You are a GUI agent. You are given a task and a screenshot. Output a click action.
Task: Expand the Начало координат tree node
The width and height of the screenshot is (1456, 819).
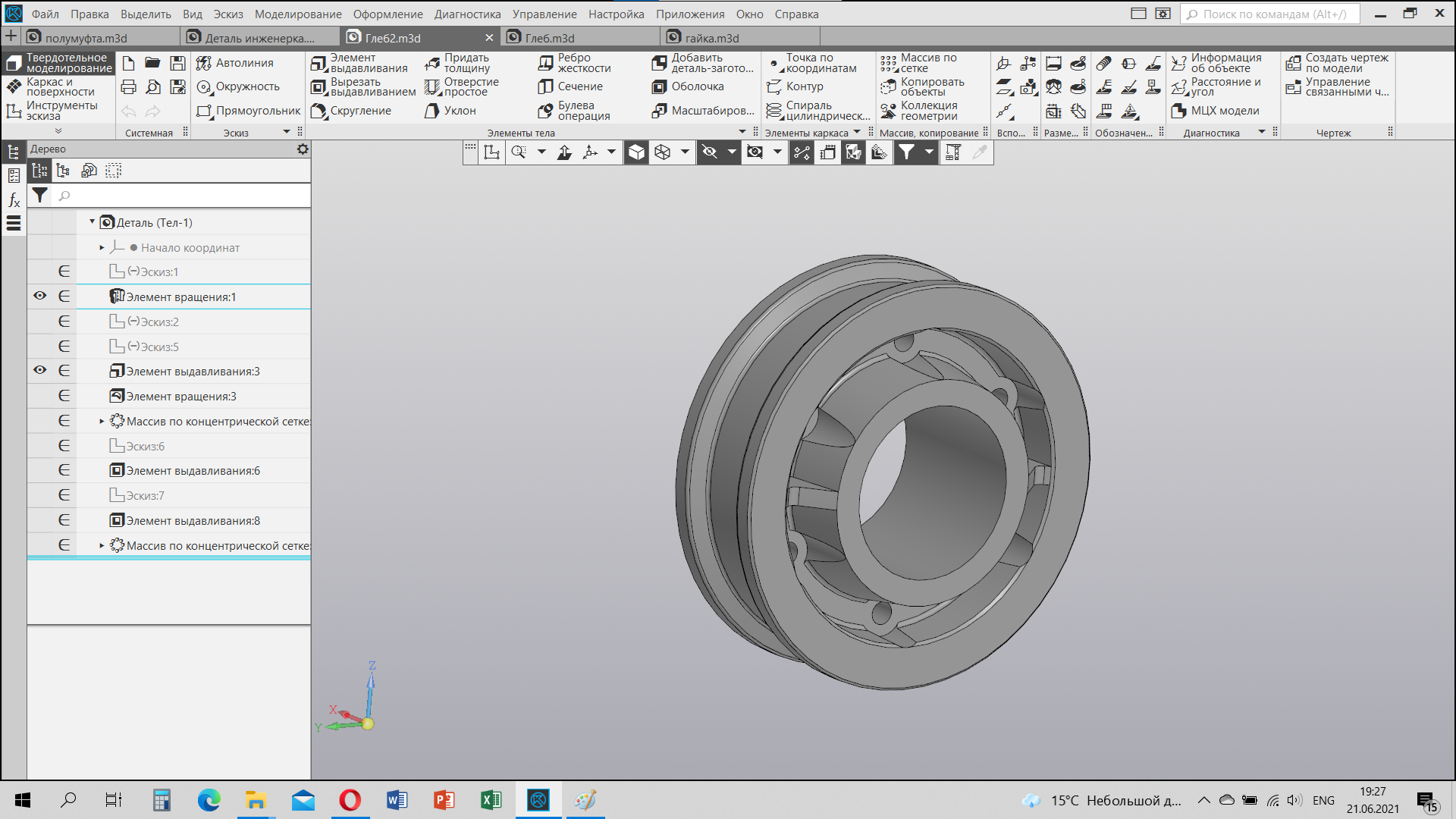click(x=102, y=247)
